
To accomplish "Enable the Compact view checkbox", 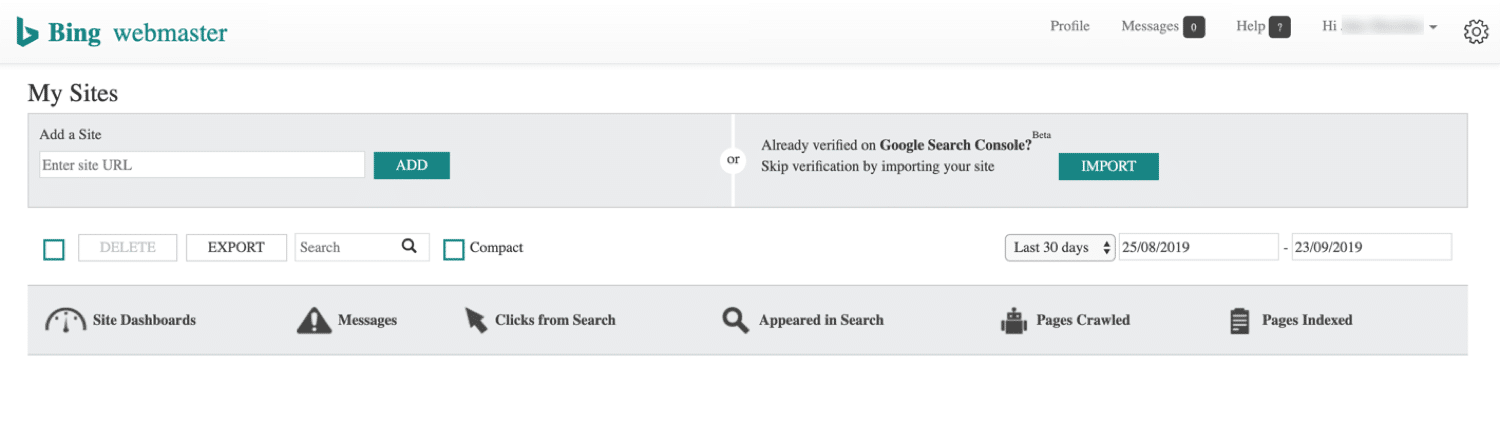I will coord(454,249).
